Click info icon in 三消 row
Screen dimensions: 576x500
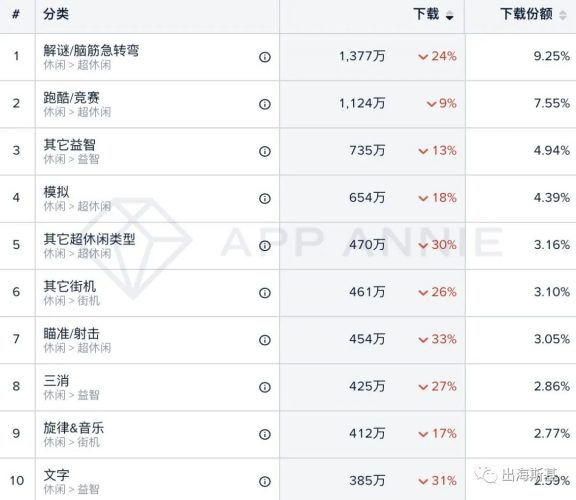tap(265, 387)
